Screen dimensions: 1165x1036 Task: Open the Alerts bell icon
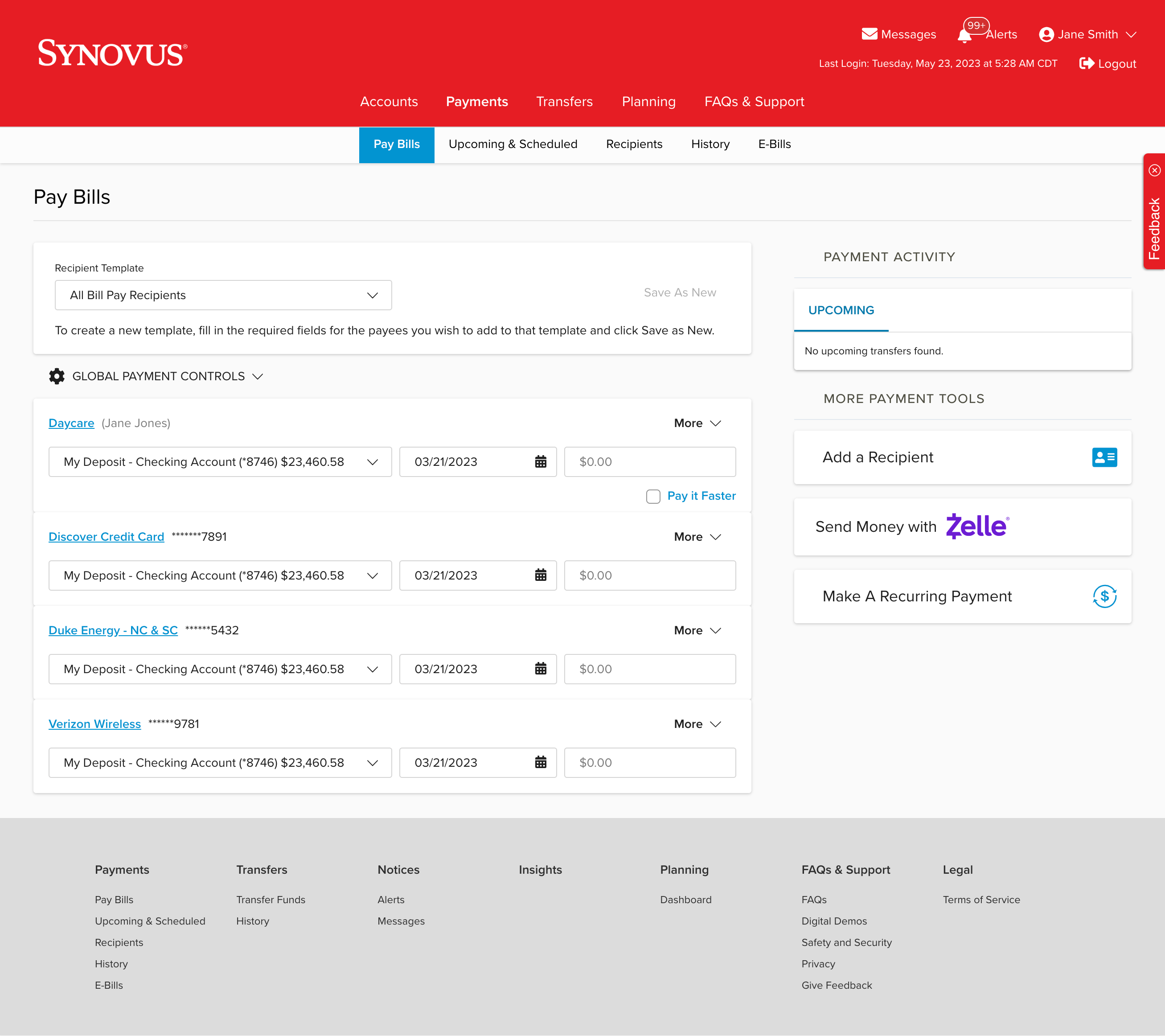point(964,36)
